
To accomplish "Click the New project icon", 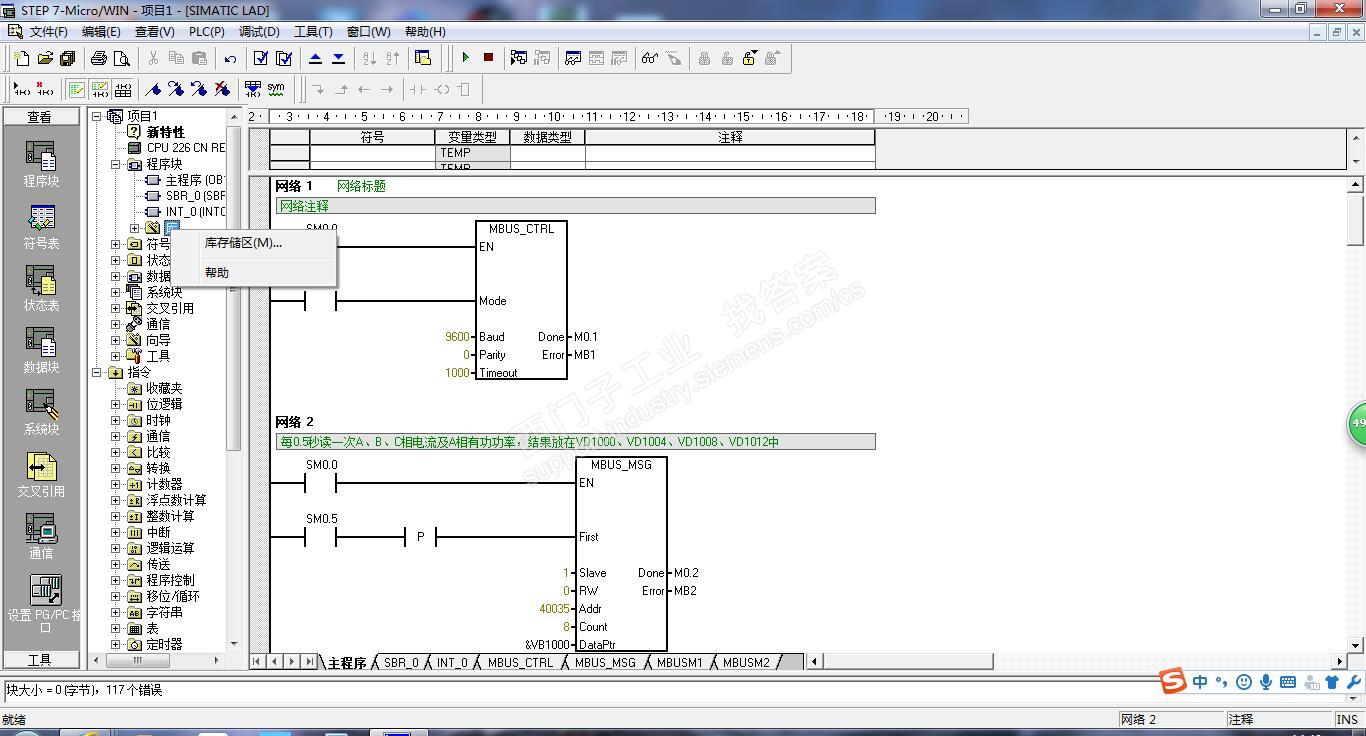I will point(21,58).
